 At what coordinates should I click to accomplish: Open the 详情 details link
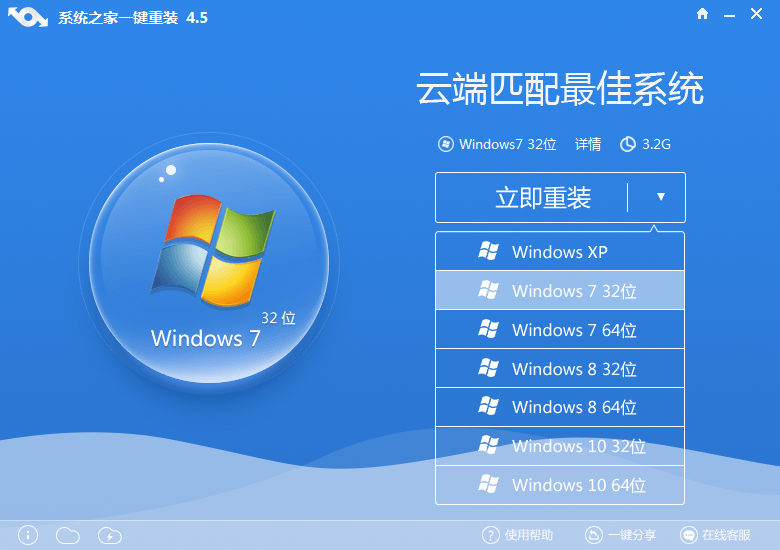point(588,144)
